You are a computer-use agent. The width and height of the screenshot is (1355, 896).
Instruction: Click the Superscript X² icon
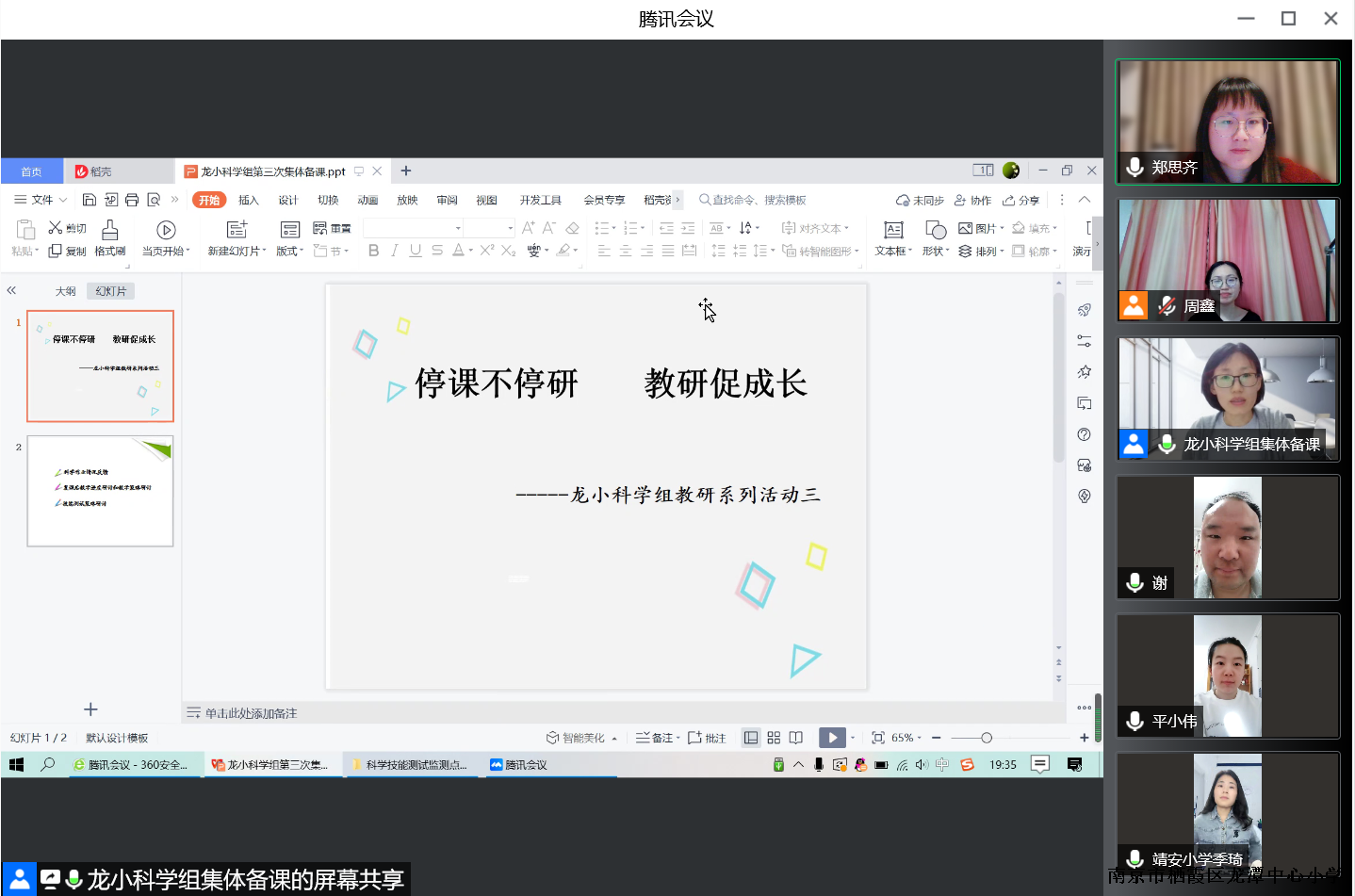coord(486,251)
